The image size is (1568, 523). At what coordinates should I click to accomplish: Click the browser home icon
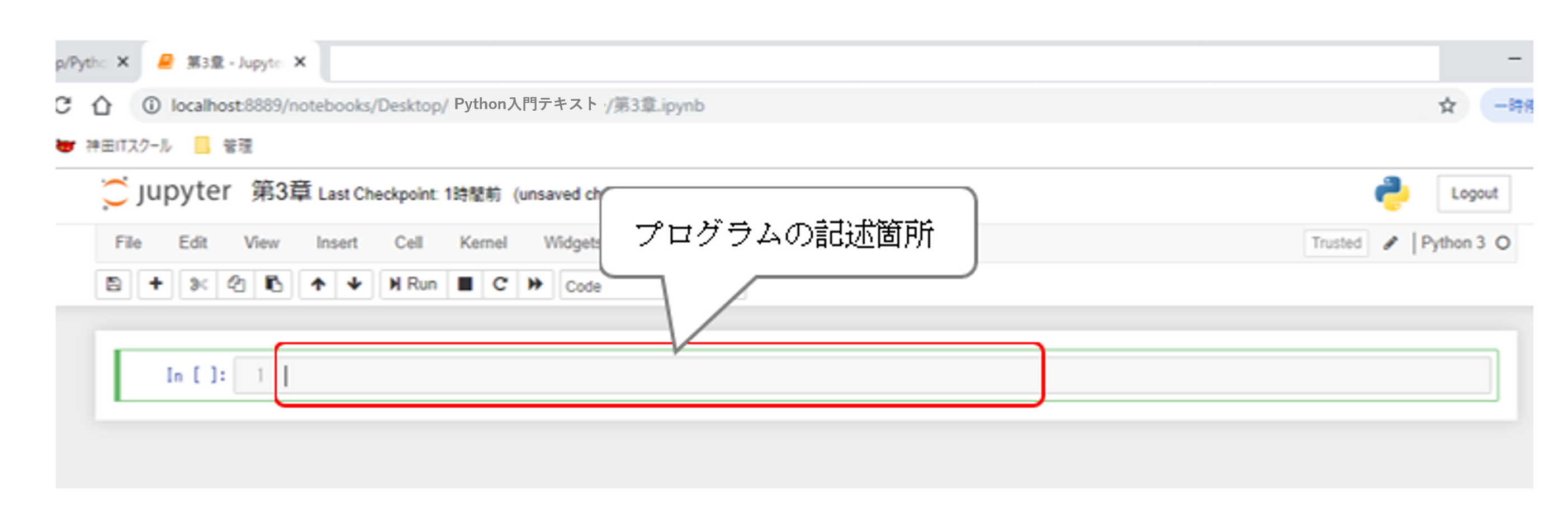102,106
